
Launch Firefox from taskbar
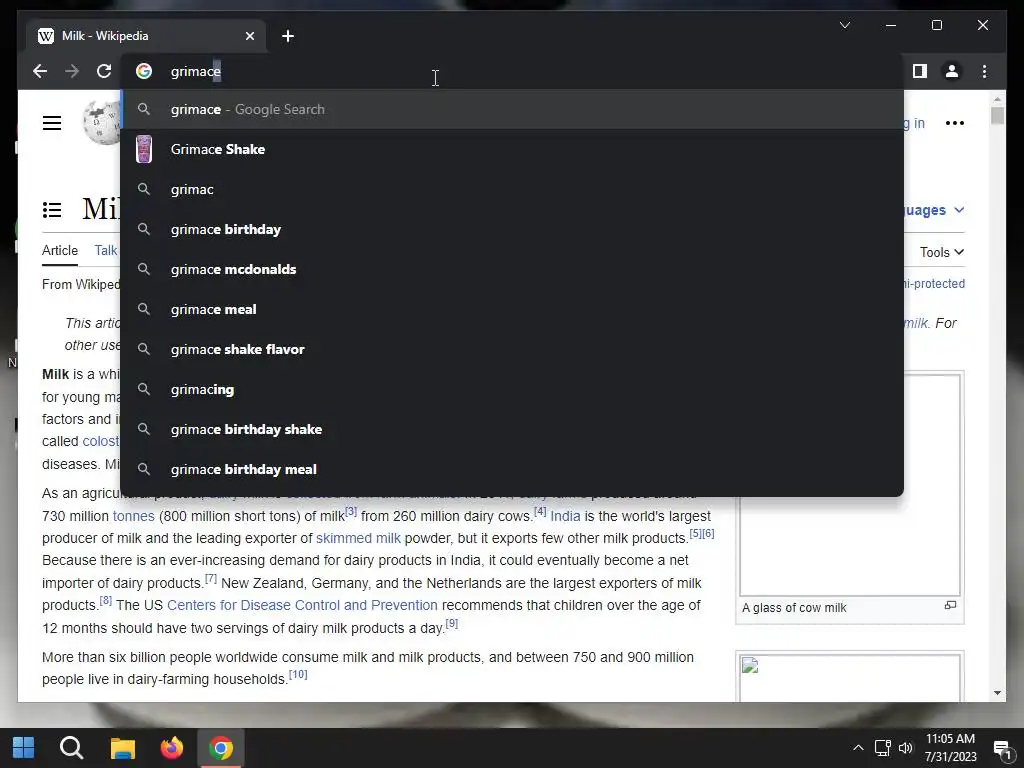(x=172, y=748)
